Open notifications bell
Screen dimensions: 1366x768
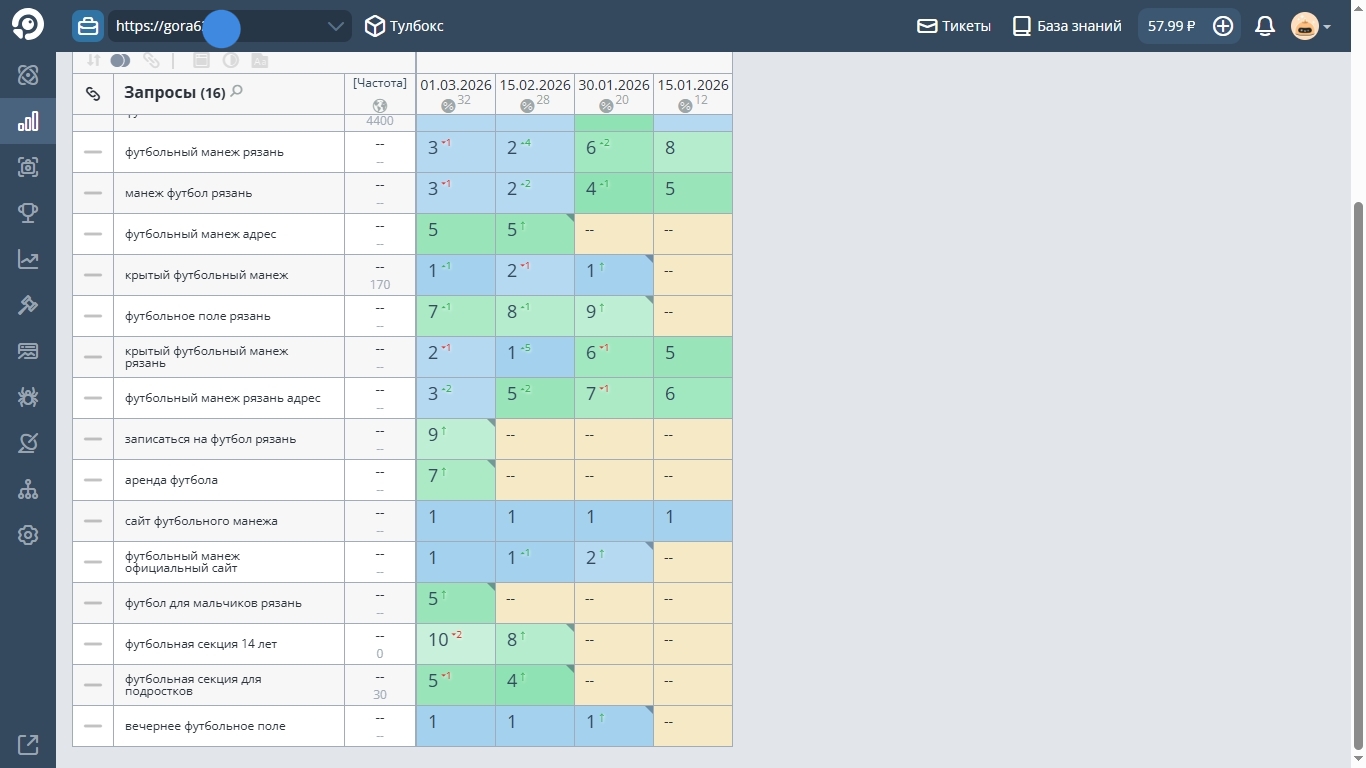point(1265,26)
